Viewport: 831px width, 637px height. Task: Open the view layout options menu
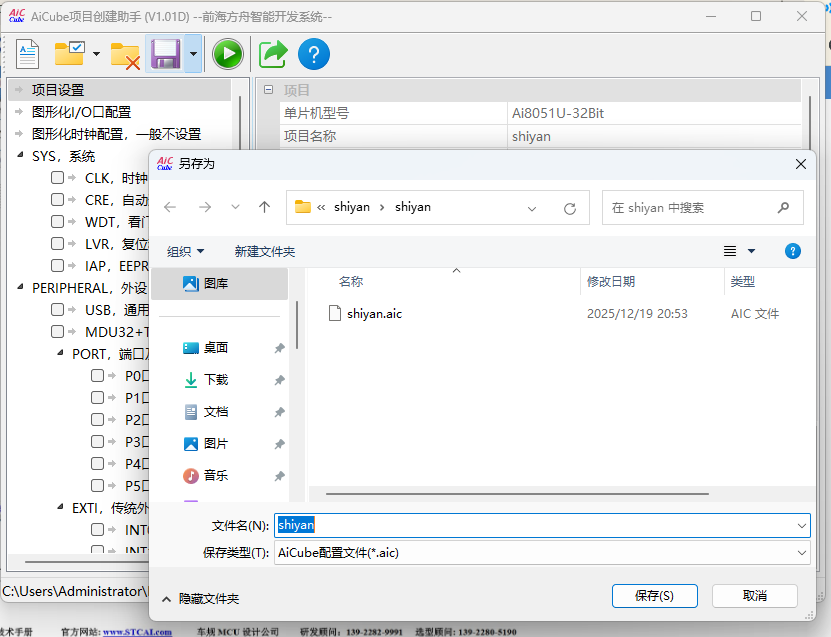pos(738,250)
